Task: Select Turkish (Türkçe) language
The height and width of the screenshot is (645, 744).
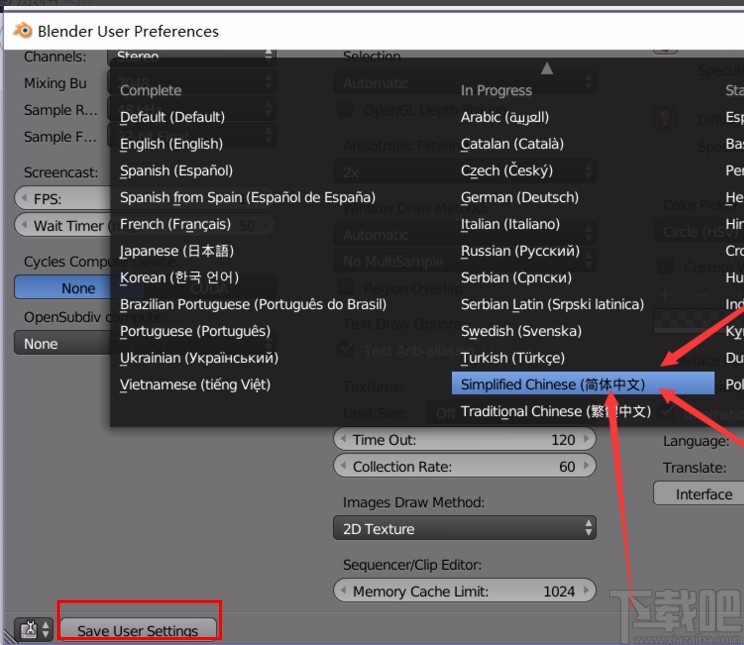Action: click(x=512, y=358)
